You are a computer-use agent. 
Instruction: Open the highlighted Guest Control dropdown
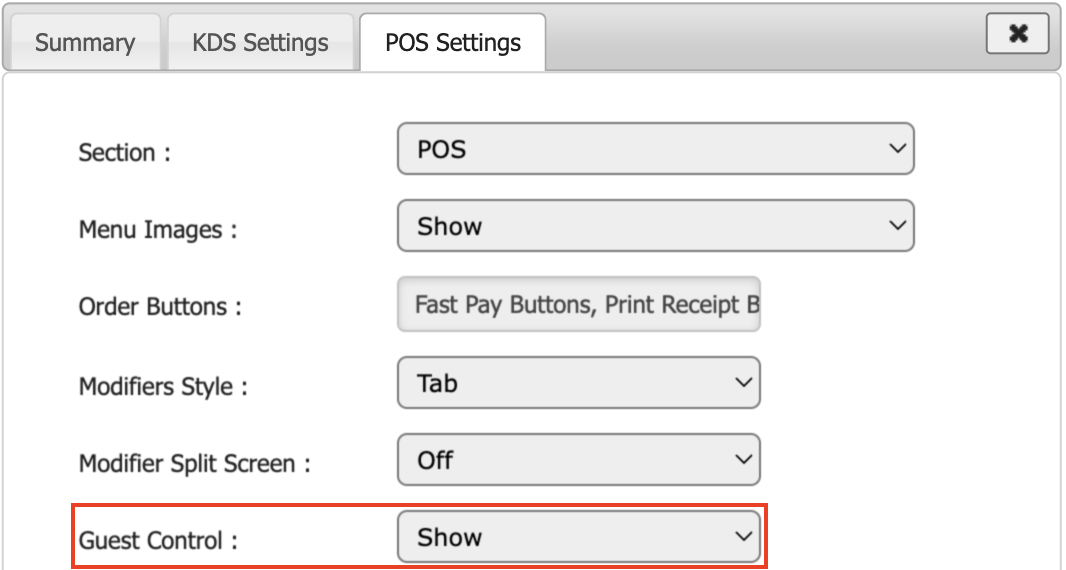tap(578, 537)
